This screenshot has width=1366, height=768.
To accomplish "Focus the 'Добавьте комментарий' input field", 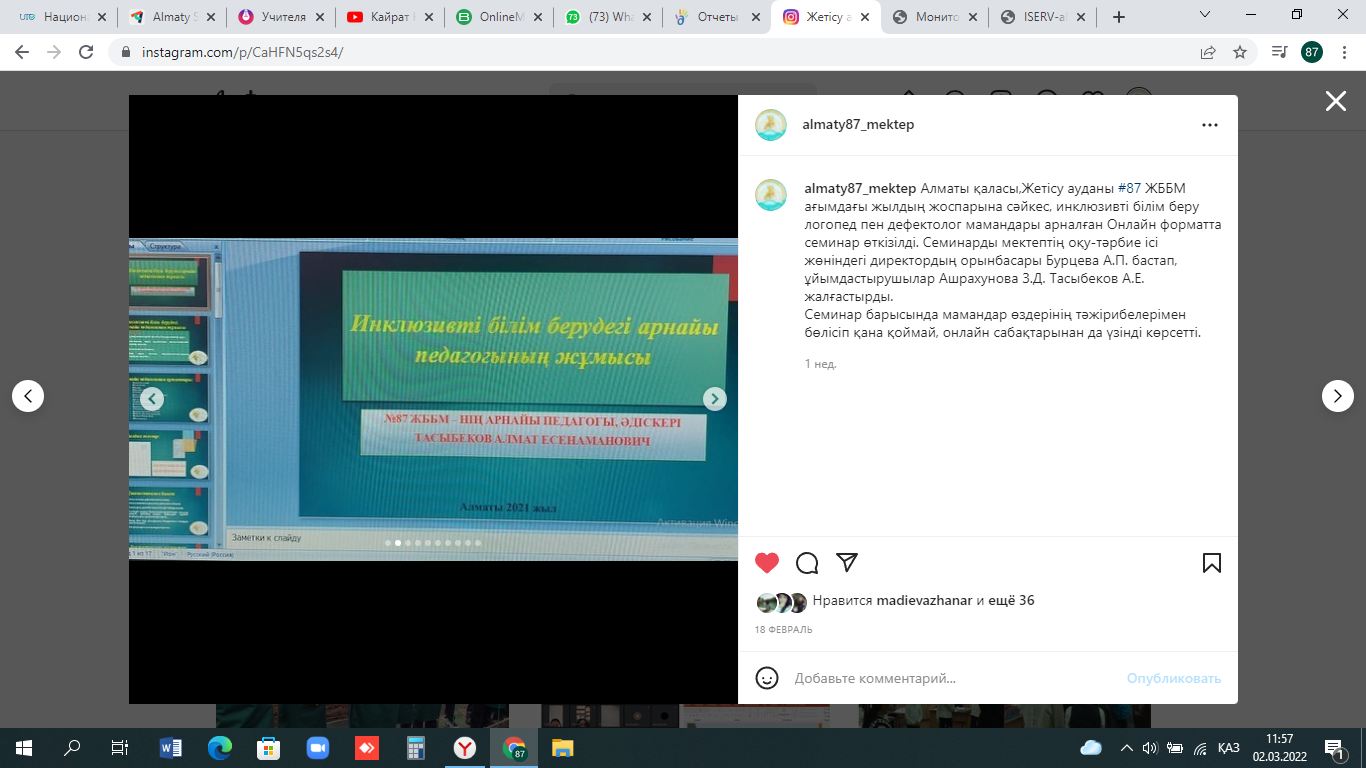I will pyautogui.click(x=950, y=678).
